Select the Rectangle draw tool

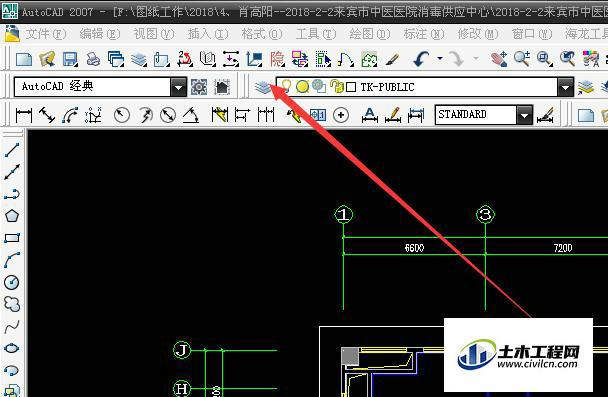12,238
